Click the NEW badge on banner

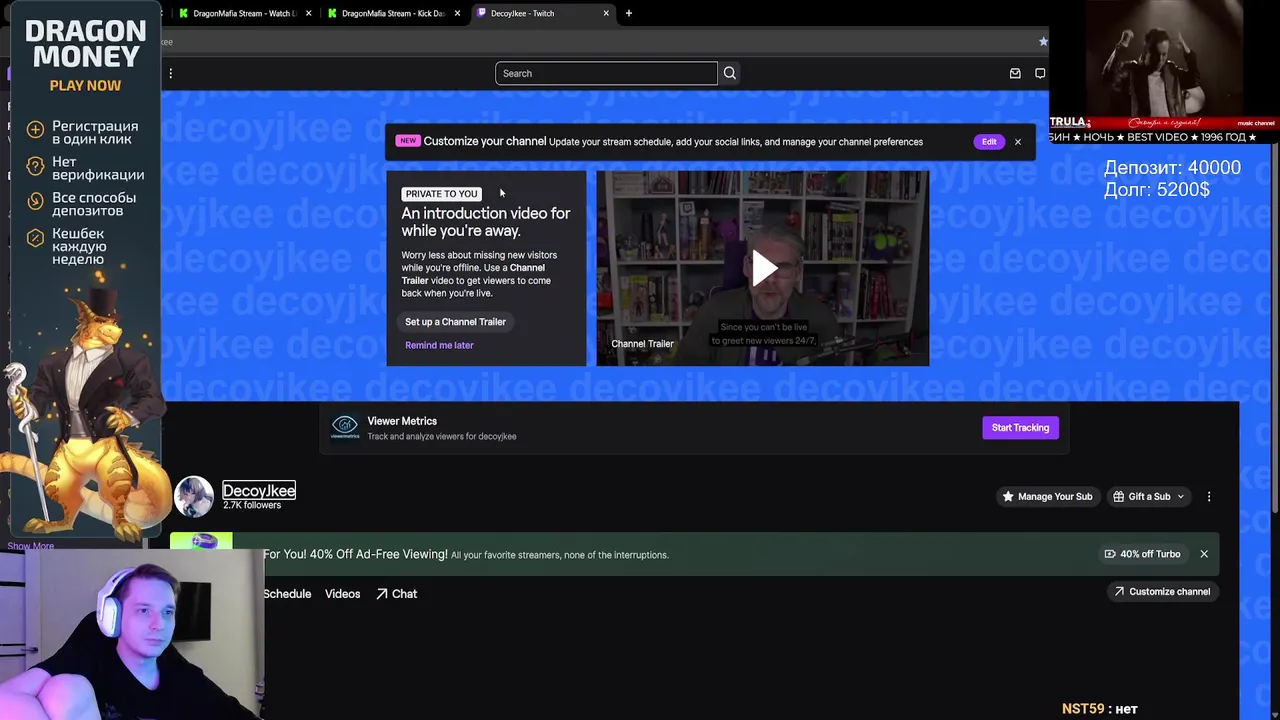pos(408,141)
